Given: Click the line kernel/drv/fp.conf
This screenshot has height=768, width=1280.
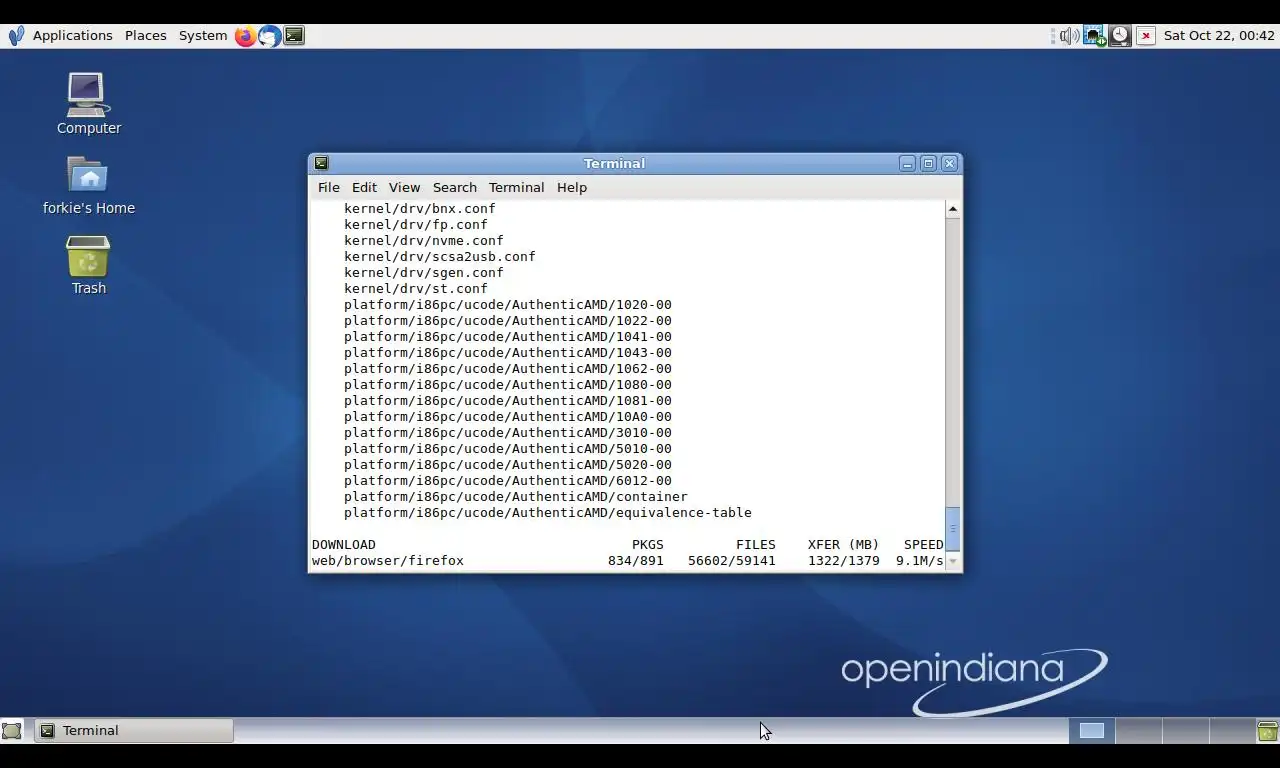Looking at the screenshot, I should [416, 225].
